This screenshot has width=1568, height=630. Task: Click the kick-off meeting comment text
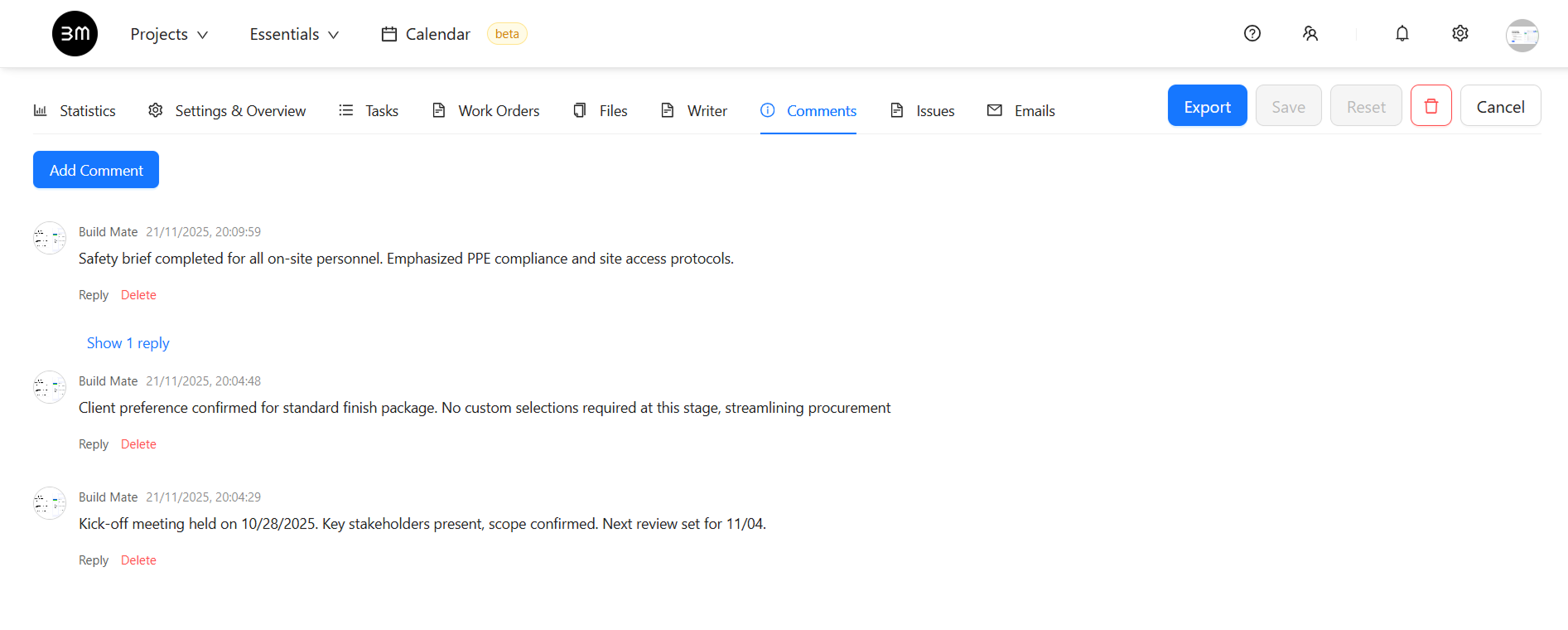pyautogui.click(x=422, y=524)
